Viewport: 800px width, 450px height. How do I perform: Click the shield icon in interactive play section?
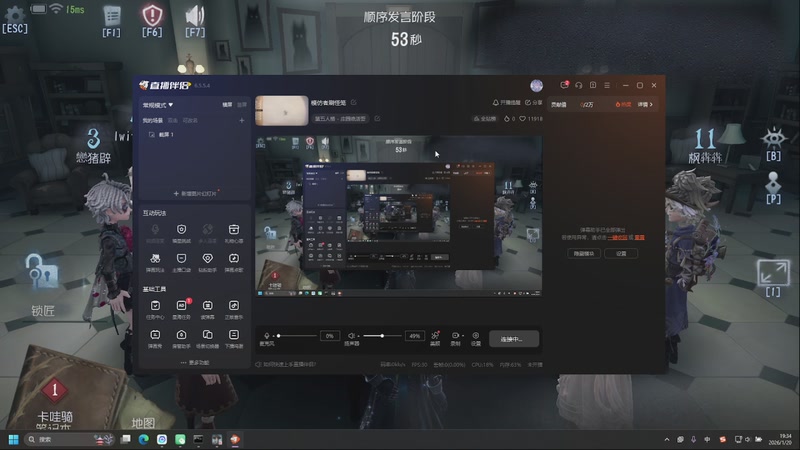click(x=181, y=230)
